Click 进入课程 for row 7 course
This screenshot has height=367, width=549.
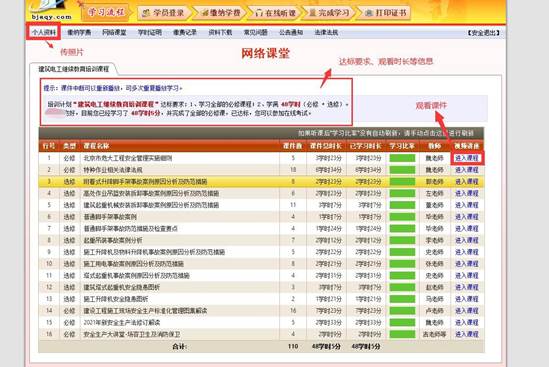(466, 228)
